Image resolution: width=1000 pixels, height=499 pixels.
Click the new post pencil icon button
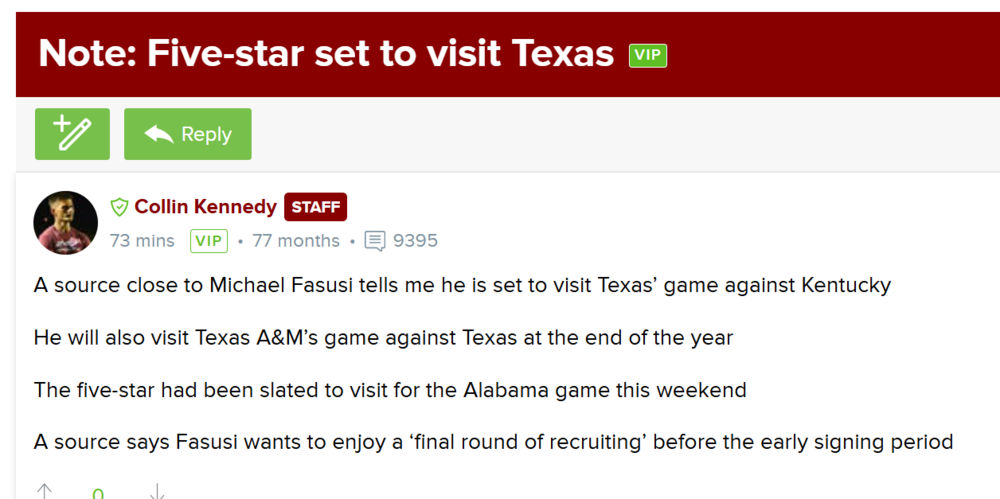tap(72, 134)
